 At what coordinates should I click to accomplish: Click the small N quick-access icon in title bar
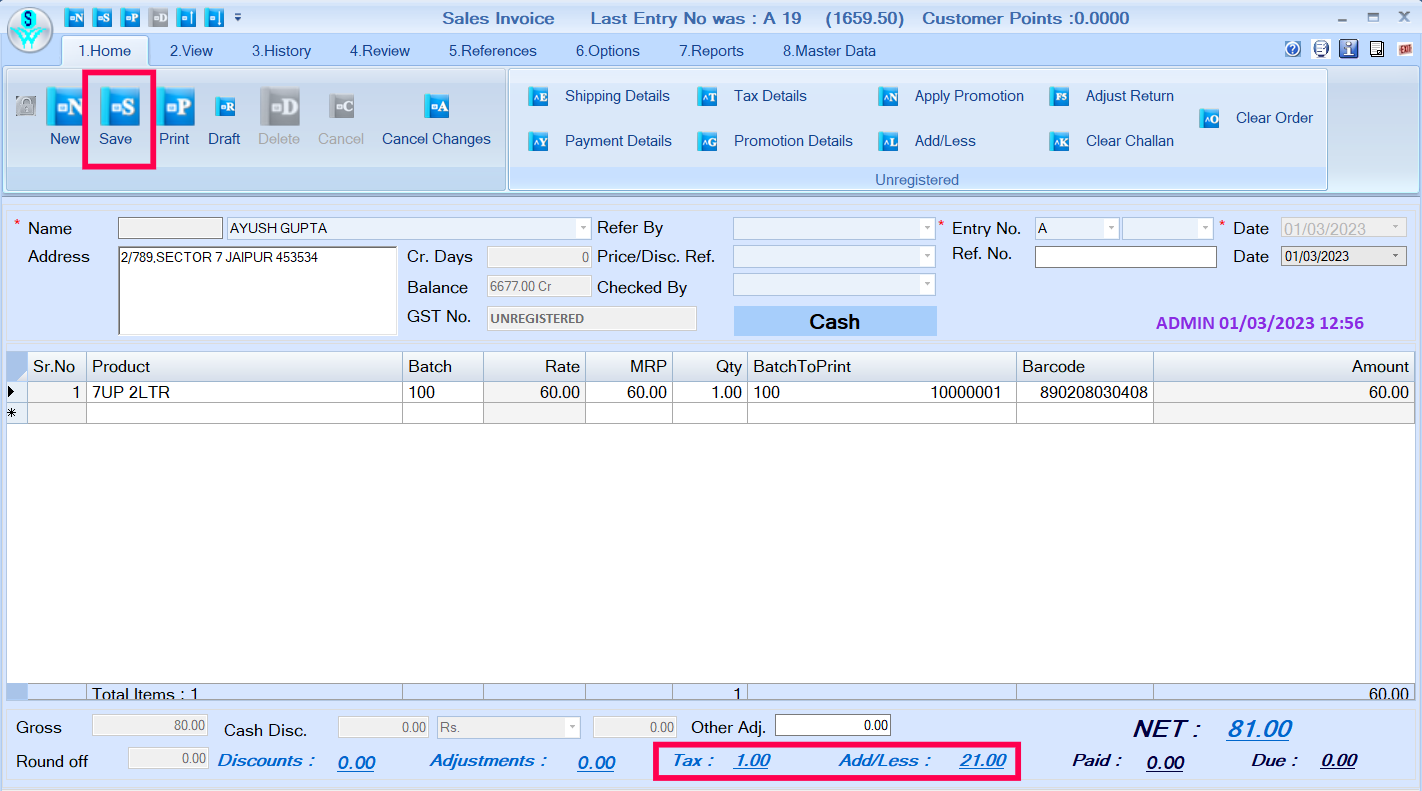[x=74, y=17]
